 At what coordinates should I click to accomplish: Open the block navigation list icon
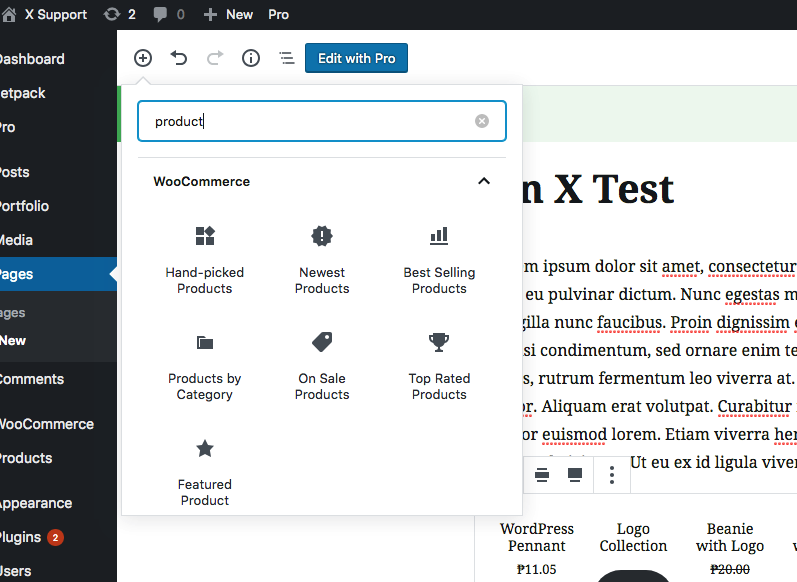coord(287,58)
